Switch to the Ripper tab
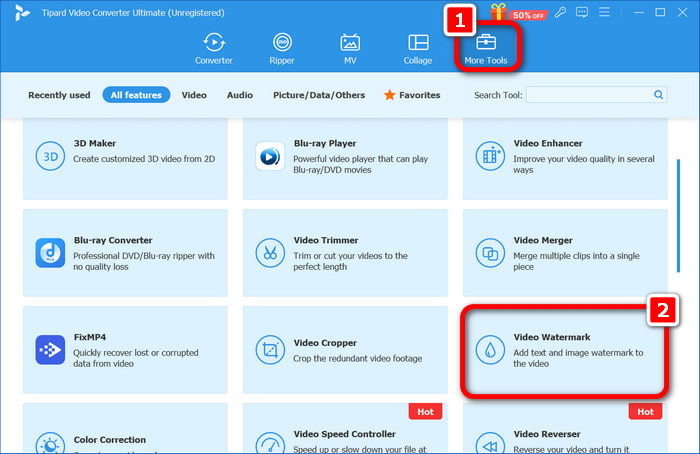Viewport: 700px width, 454px height. pos(282,48)
